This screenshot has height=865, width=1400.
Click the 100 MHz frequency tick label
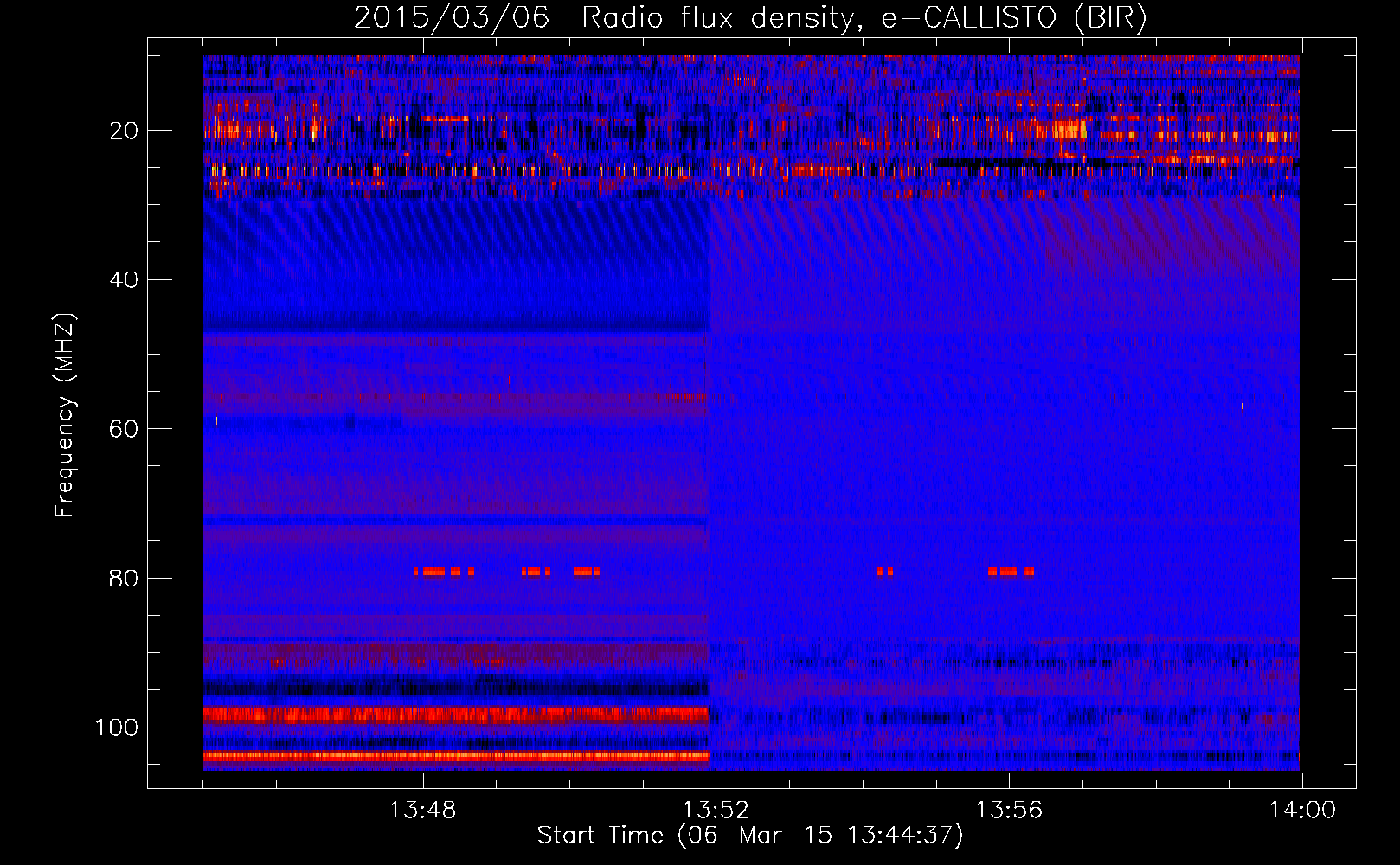(117, 727)
